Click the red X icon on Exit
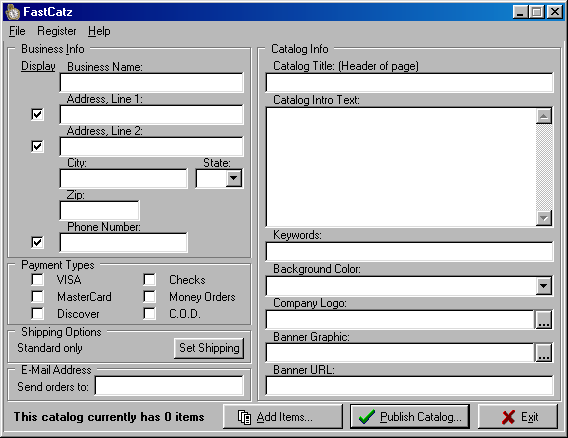The width and height of the screenshot is (568, 438). point(509,417)
